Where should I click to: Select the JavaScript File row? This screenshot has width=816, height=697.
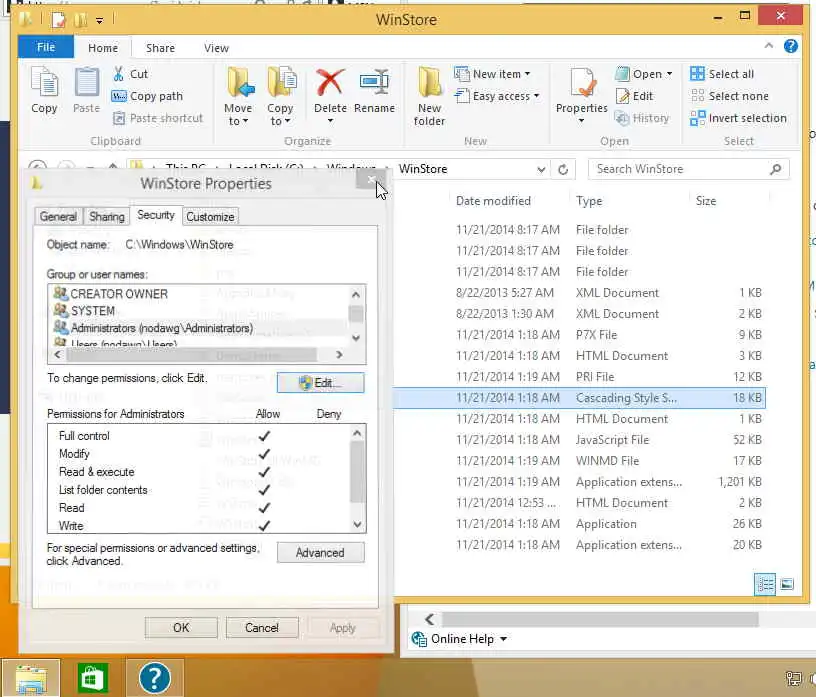[579, 440]
